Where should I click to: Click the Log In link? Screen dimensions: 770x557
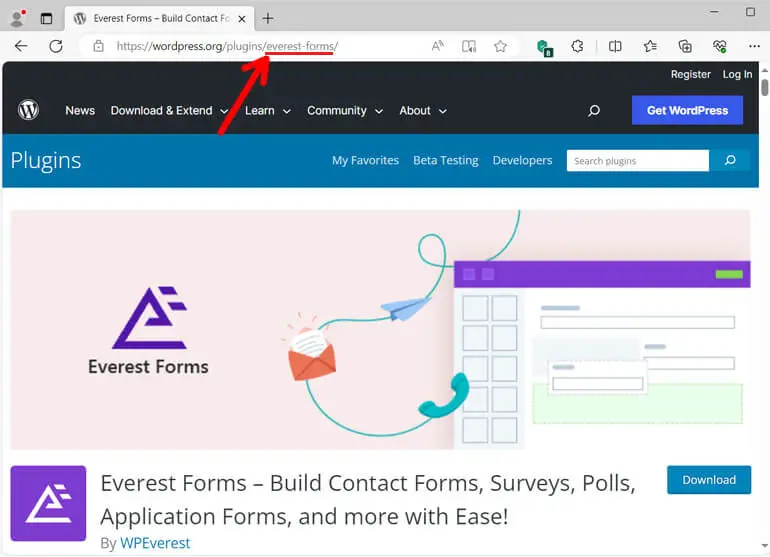tap(737, 74)
